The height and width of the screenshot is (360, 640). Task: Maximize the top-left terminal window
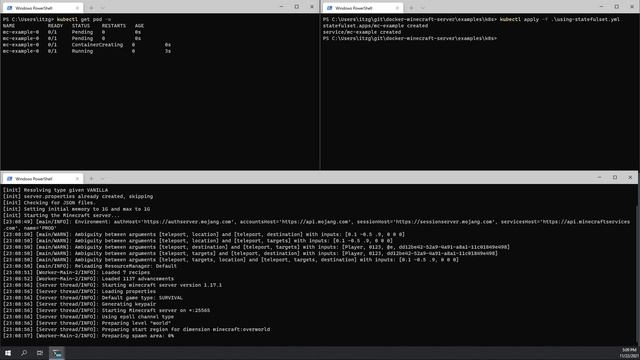(x=297, y=7)
